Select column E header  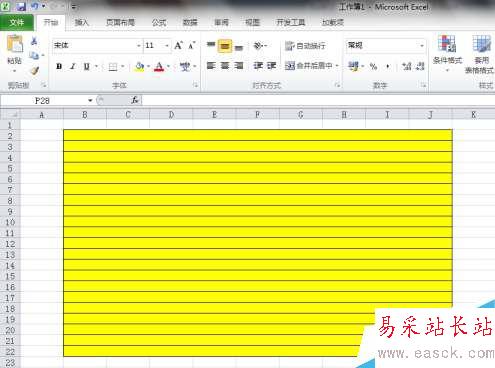coord(214,115)
